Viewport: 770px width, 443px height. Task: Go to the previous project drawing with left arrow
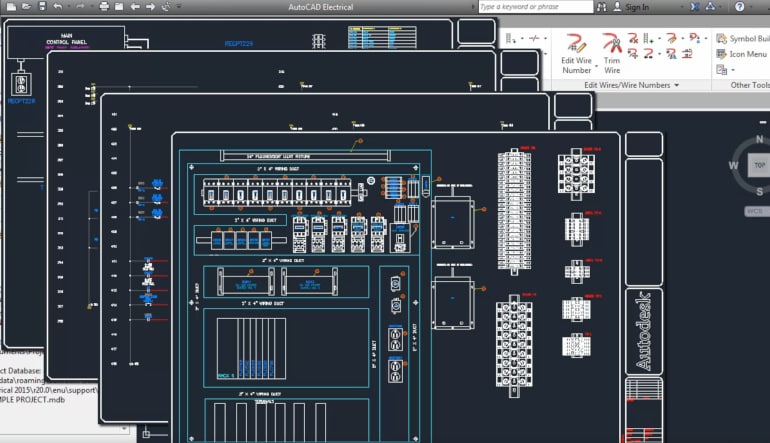(135, 7)
